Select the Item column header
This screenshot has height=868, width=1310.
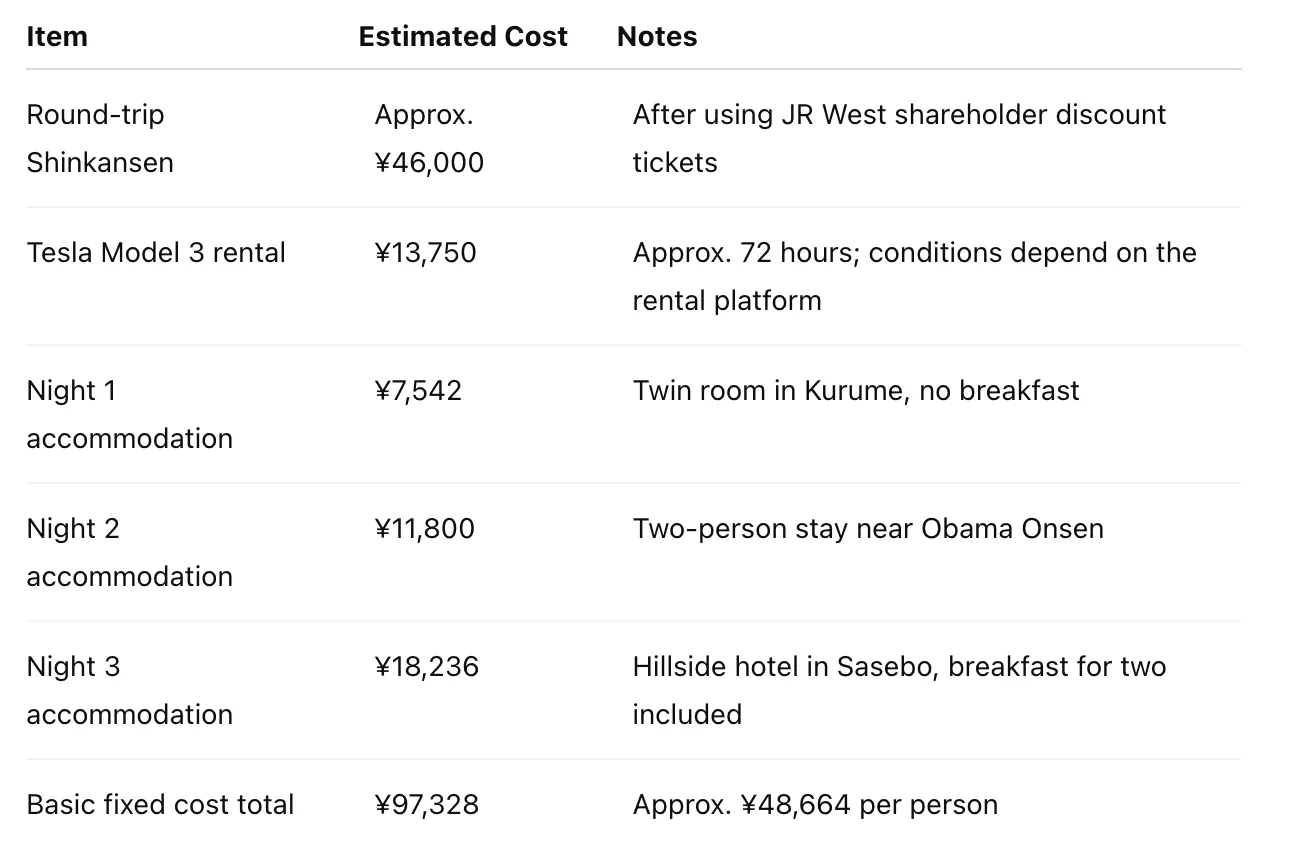click(x=57, y=37)
